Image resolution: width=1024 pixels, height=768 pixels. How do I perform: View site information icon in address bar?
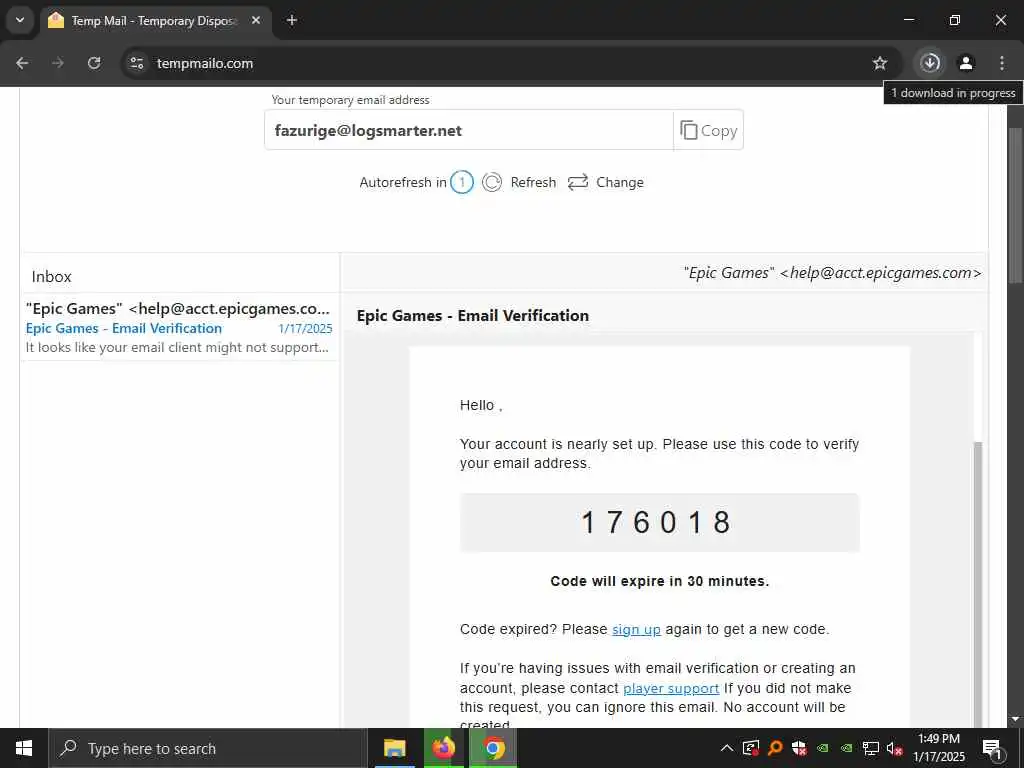coord(136,63)
